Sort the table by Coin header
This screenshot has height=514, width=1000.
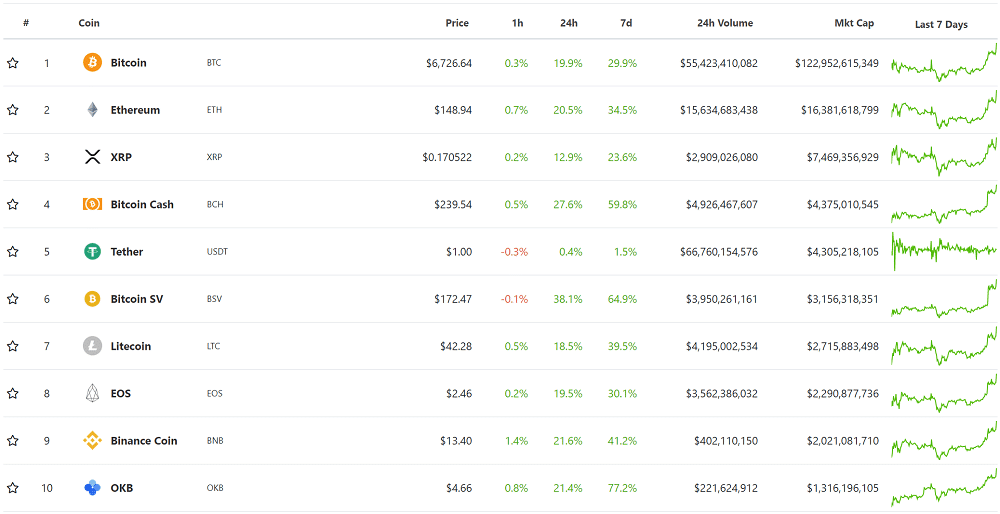click(x=89, y=23)
